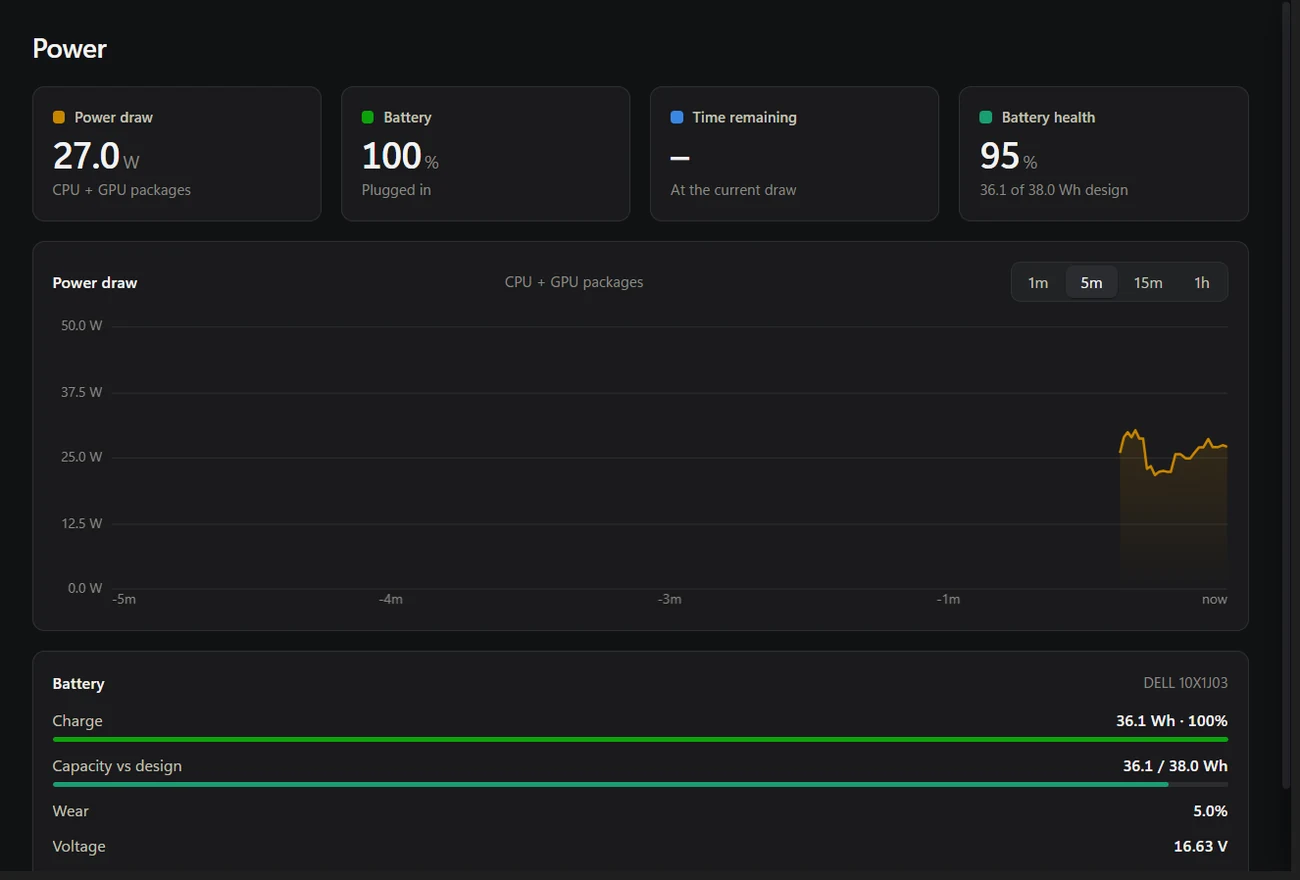Click 'At the current draw' caption
This screenshot has height=880, width=1300.
(x=734, y=190)
